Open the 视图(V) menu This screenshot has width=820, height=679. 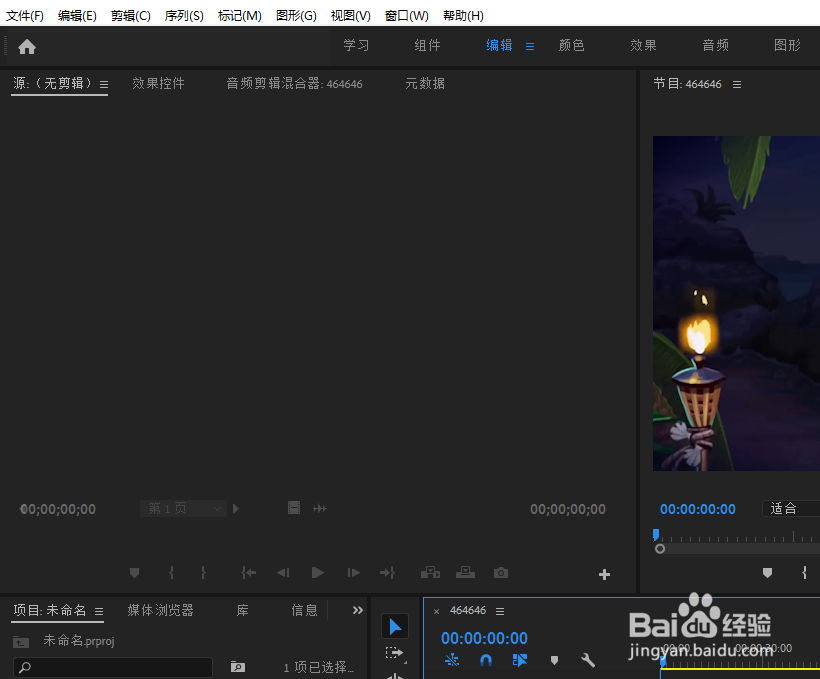tap(350, 16)
